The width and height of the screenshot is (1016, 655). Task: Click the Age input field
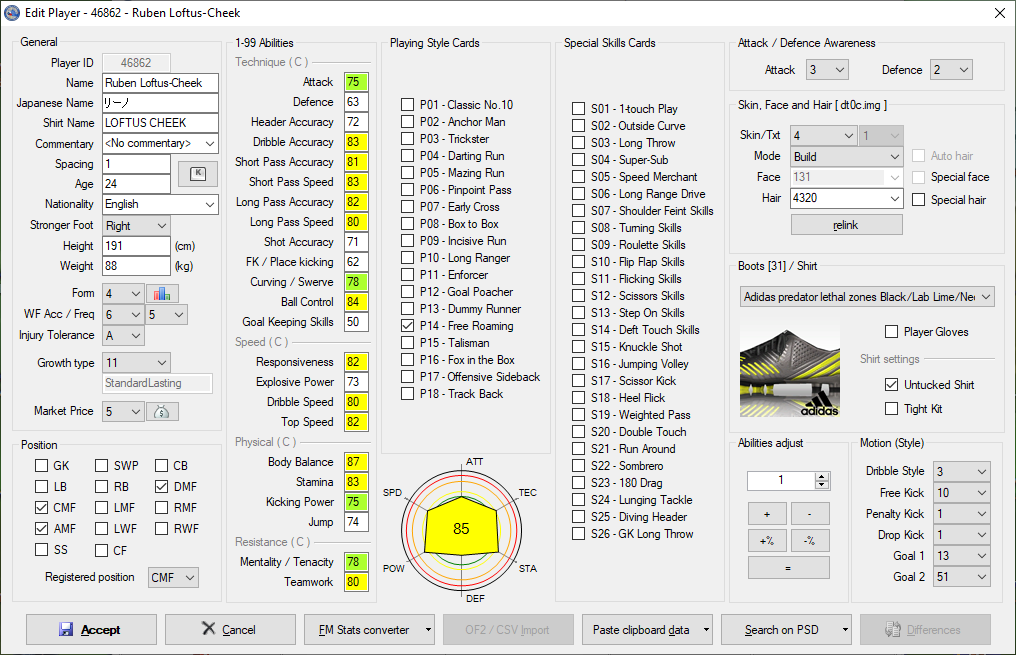[x=136, y=183]
